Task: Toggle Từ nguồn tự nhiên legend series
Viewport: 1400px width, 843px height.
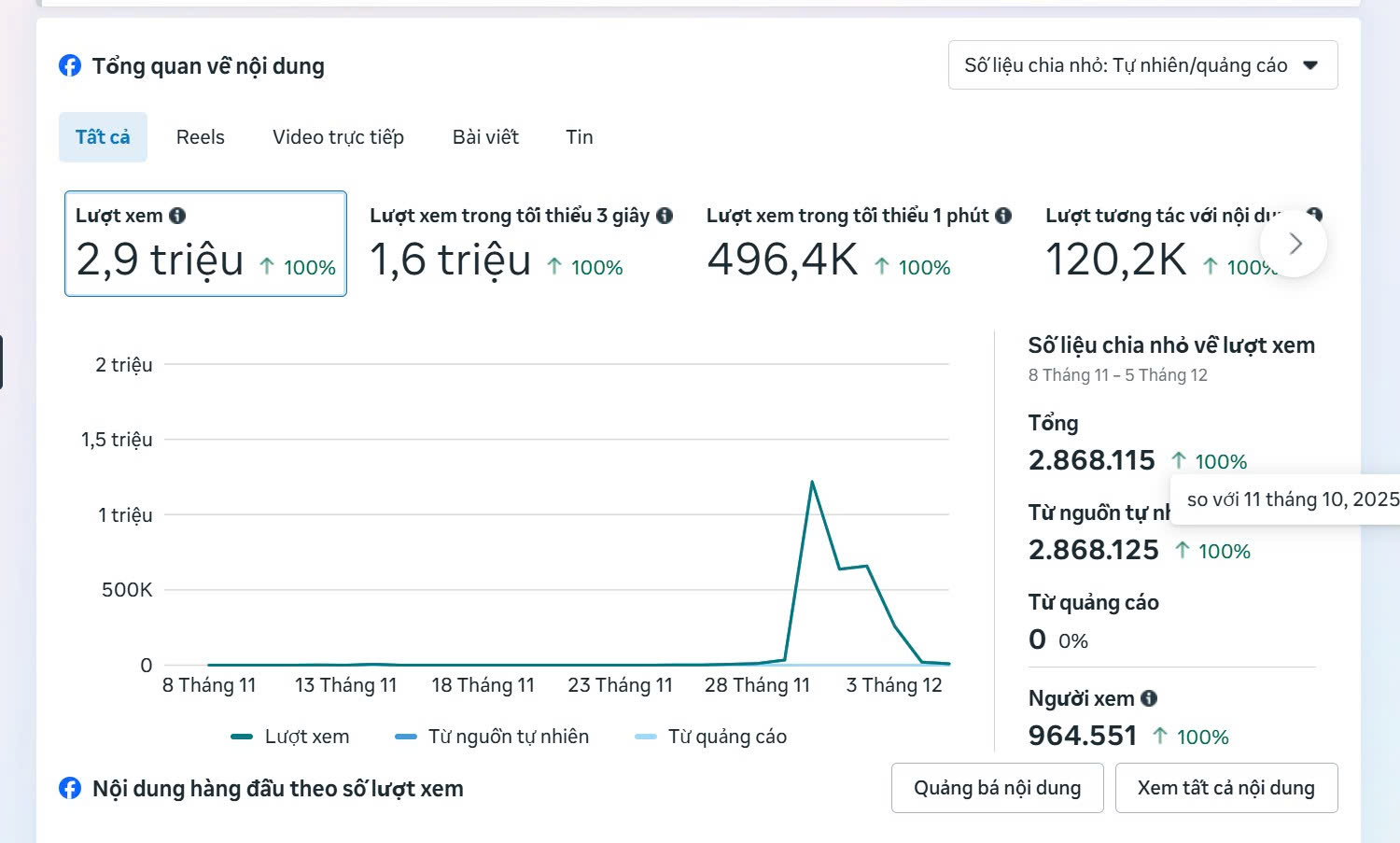Action: (x=492, y=737)
